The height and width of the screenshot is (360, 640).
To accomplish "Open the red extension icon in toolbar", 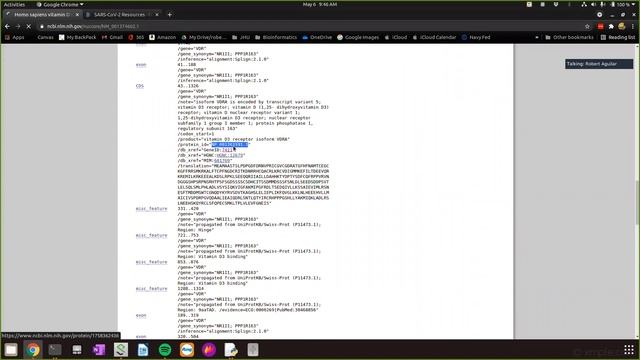I will click(600, 26).
